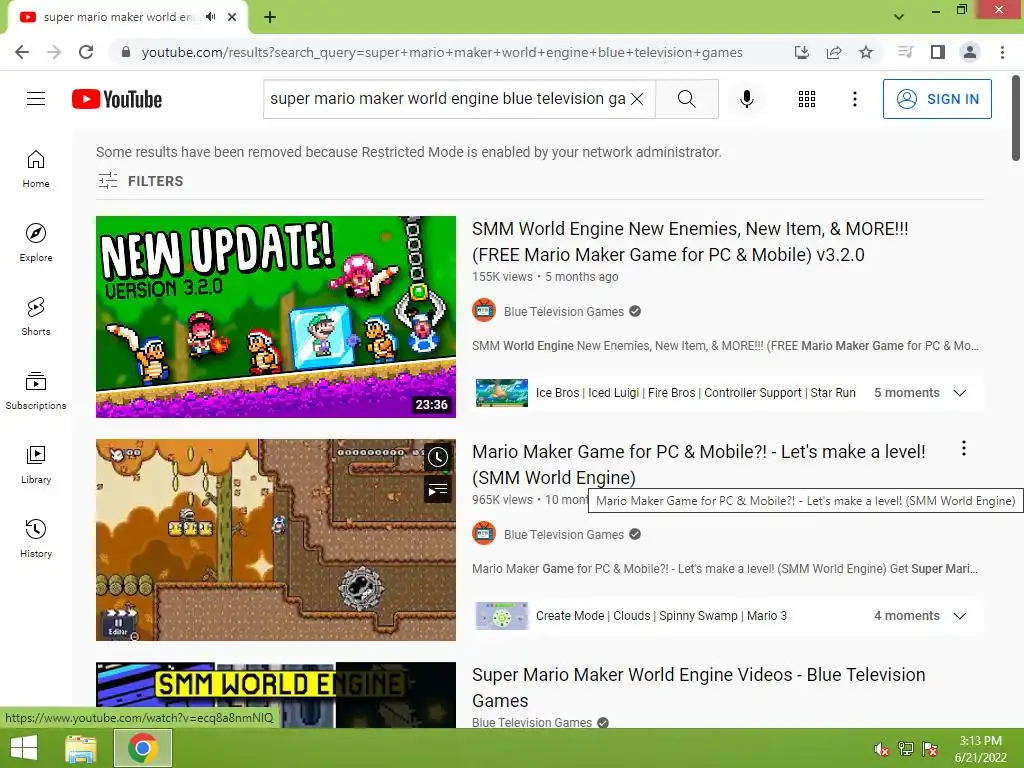Start voice search with the microphone

(746, 99)
